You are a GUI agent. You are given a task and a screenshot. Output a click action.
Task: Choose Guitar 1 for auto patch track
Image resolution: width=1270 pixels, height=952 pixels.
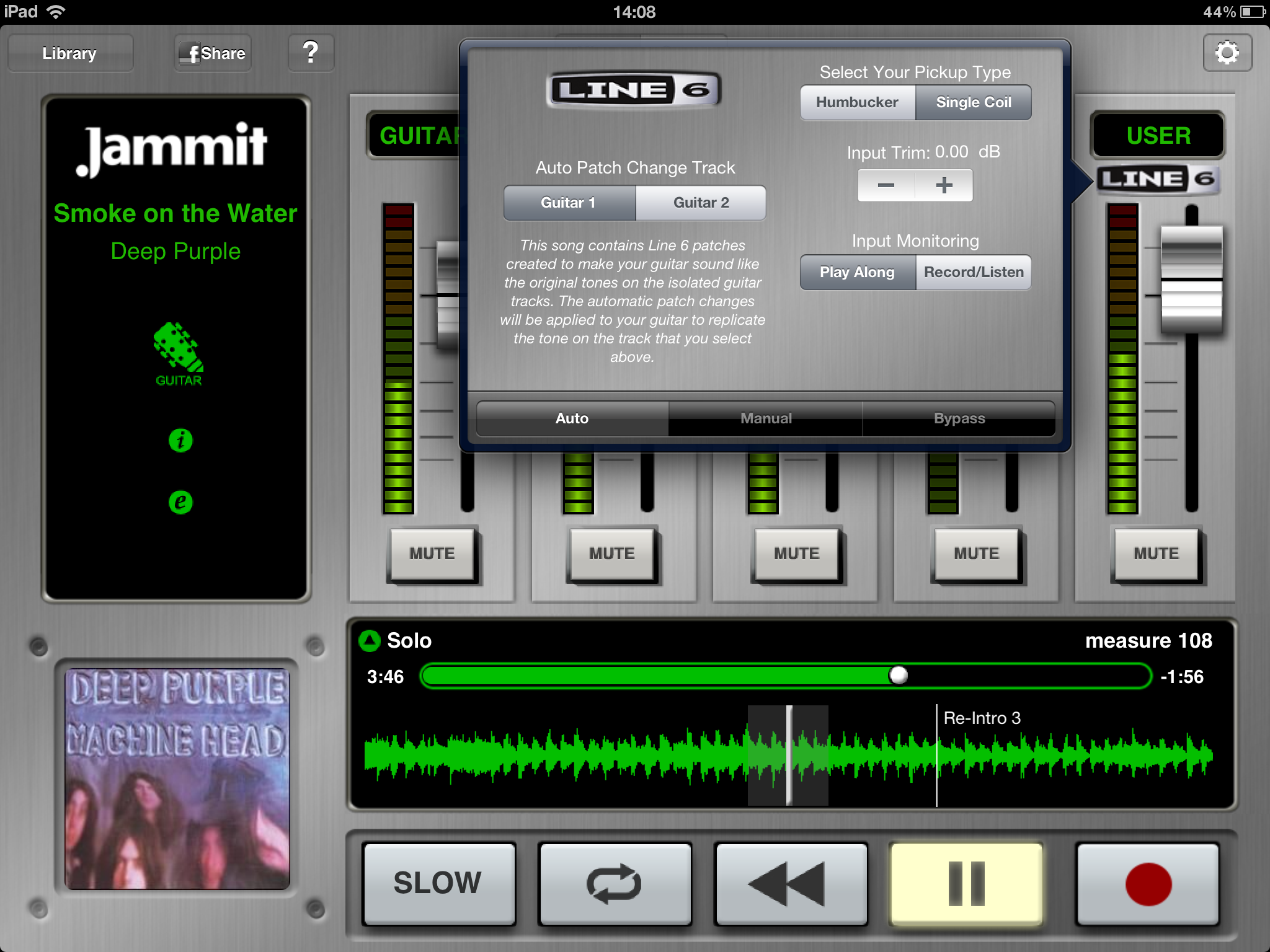pyautogui.click(x=569, y=203)
